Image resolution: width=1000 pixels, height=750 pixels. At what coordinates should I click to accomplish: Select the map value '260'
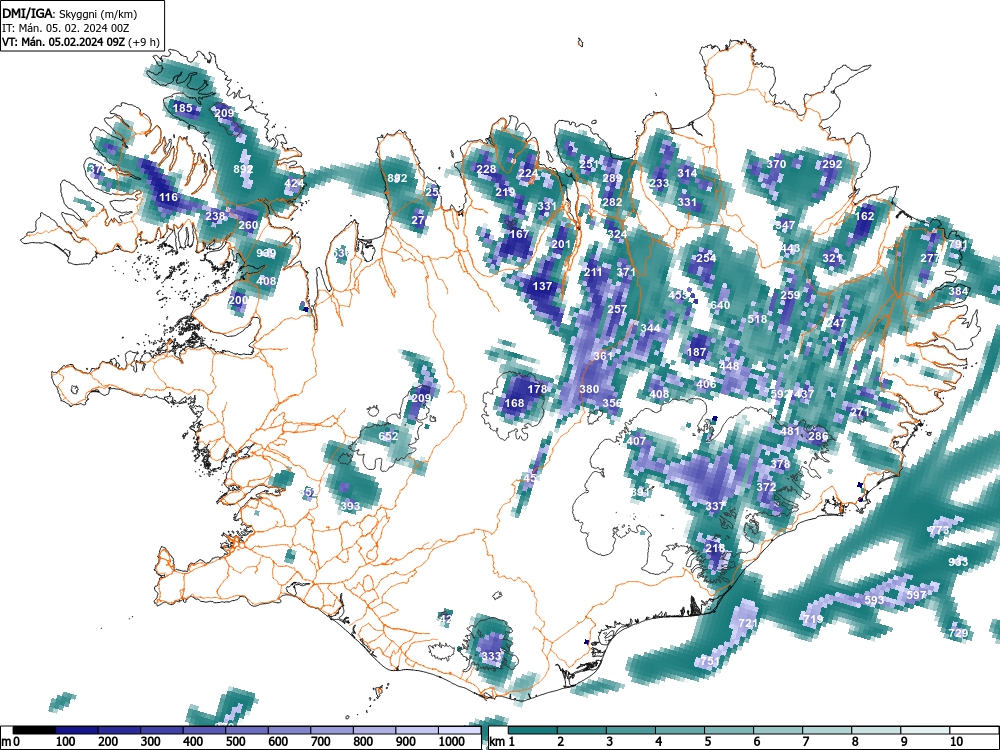pos(248,224)
